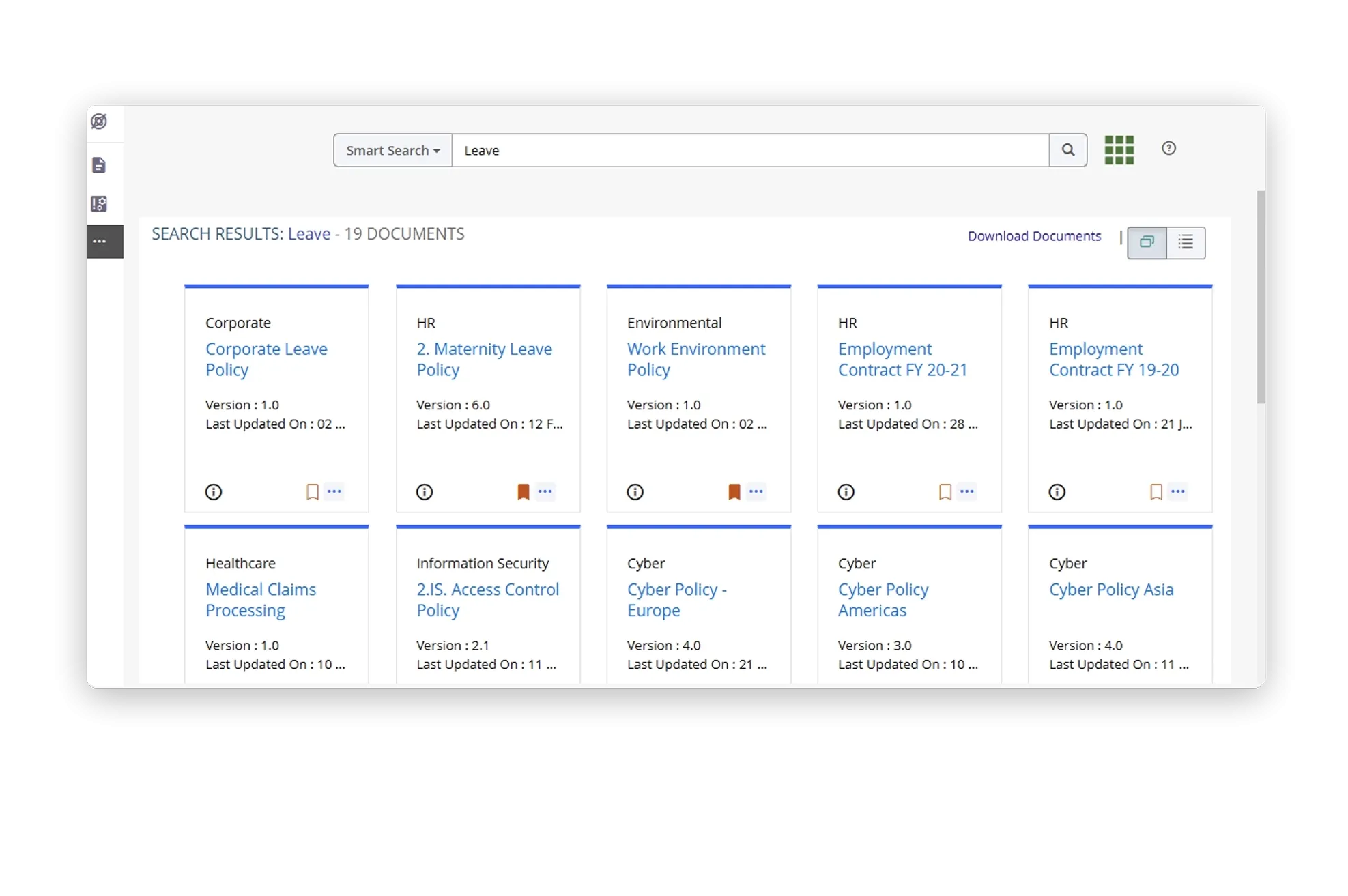The width and height of the screenshot is (1348, 896).
Task: Open more options on Maternity Leave card
Action: point(545,491)
